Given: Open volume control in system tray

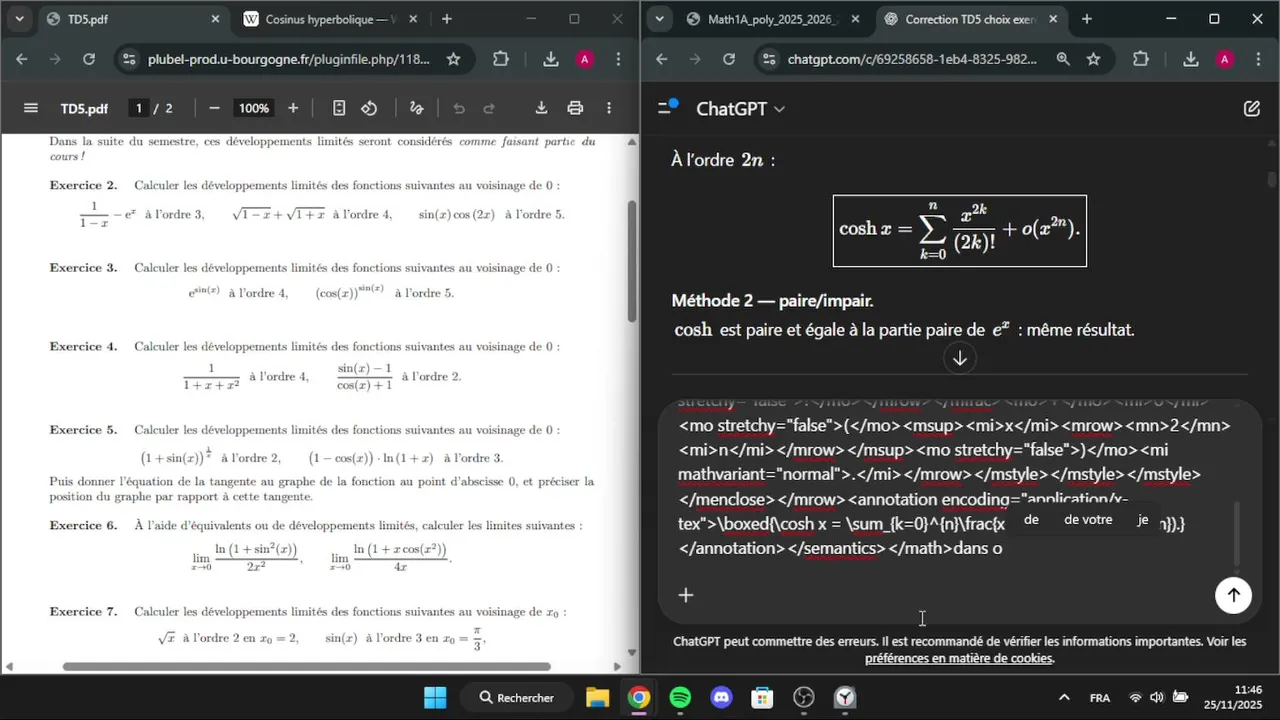Looking at the screenshot, I should pos(1157,697).
